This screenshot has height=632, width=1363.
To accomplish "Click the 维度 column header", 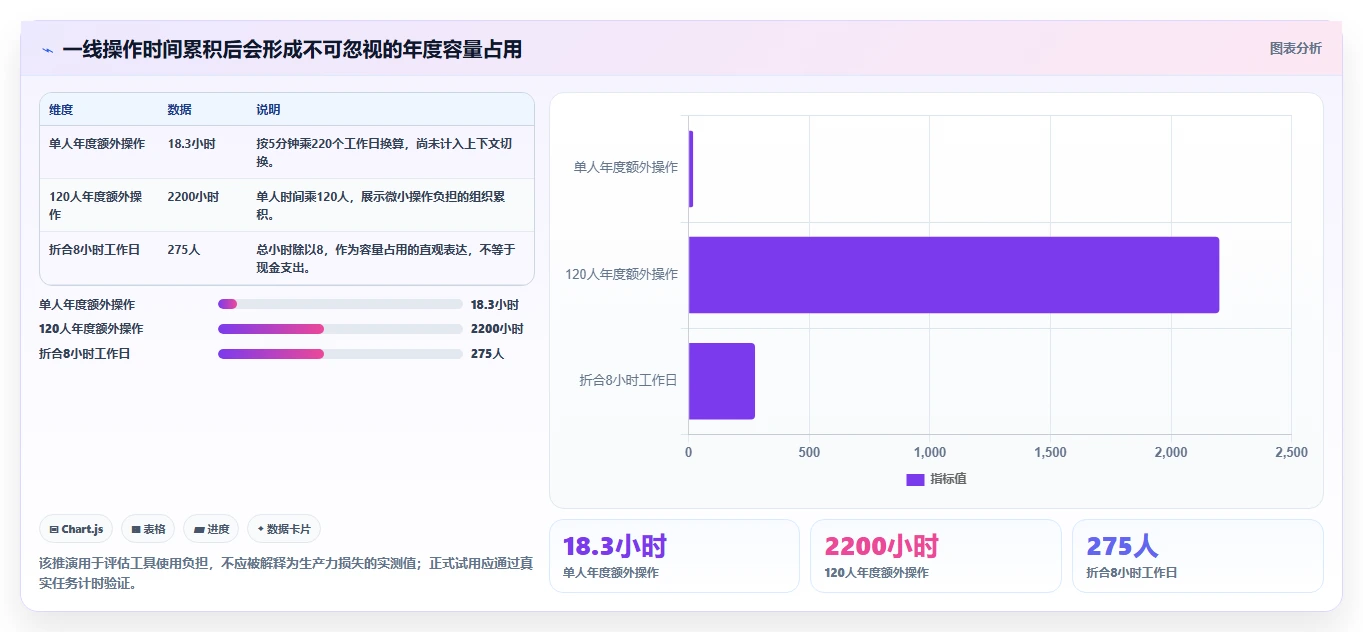I will (61, 110).
